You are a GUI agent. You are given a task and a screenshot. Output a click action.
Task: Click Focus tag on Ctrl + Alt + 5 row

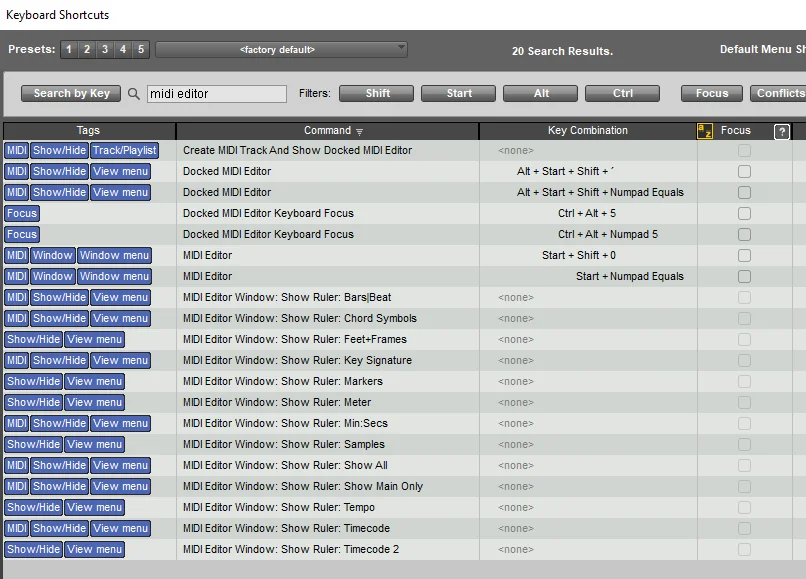click(22, 213)
